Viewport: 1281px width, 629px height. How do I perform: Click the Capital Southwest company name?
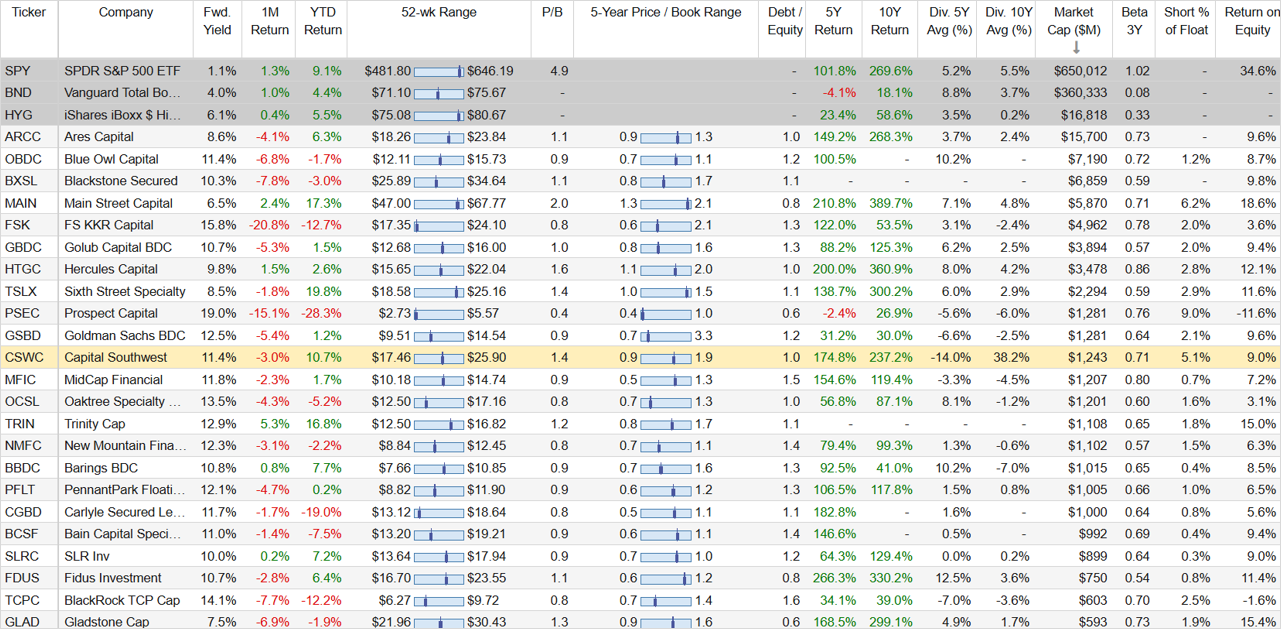[x=116, y=357]
